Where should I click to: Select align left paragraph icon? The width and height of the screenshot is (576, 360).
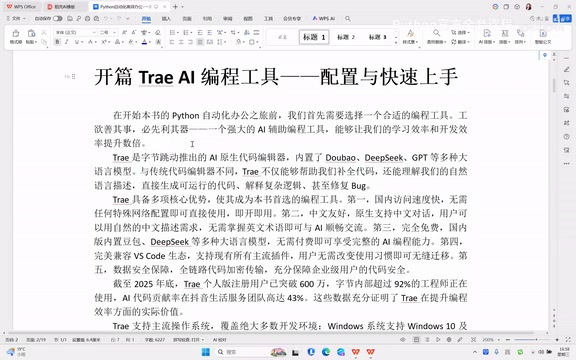tap(172, 42)
